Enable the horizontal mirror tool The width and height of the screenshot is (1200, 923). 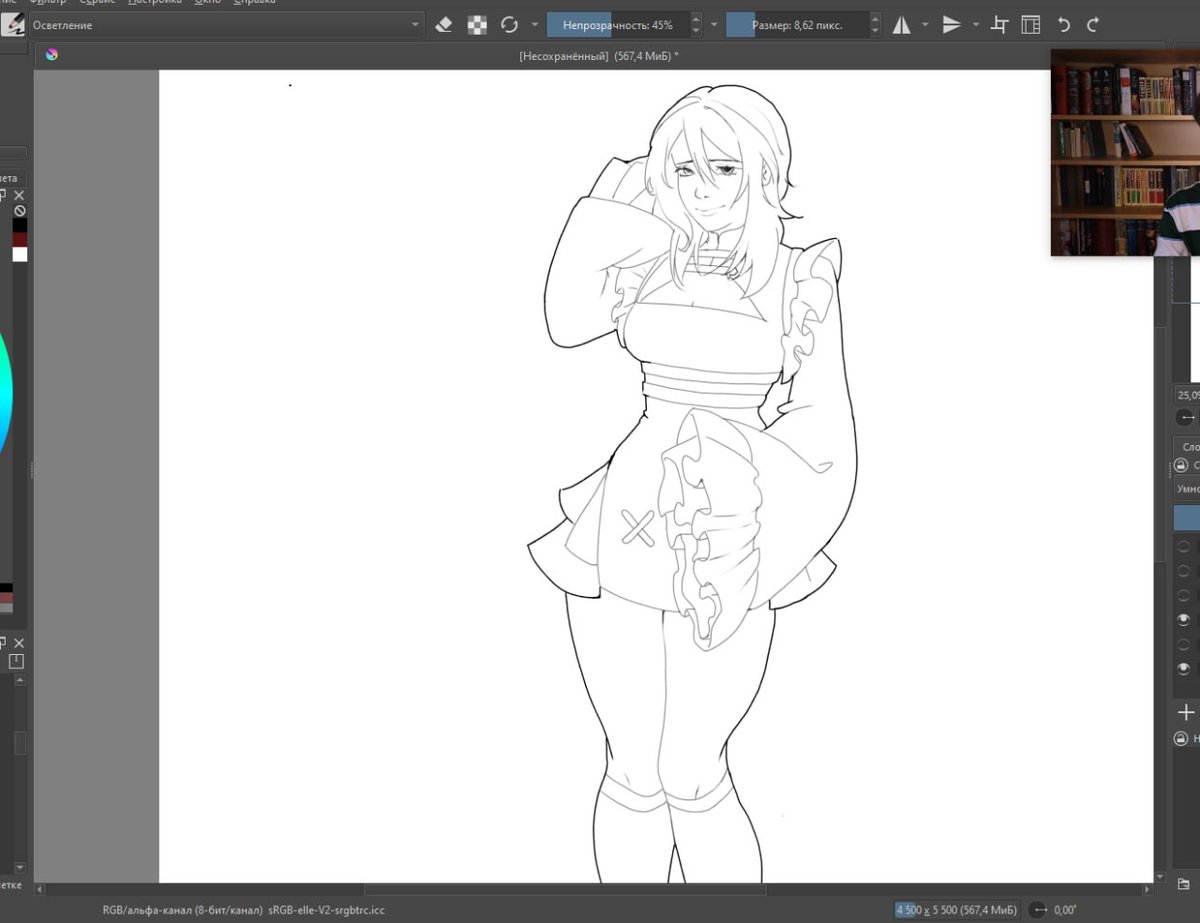(x=901, y=24)
